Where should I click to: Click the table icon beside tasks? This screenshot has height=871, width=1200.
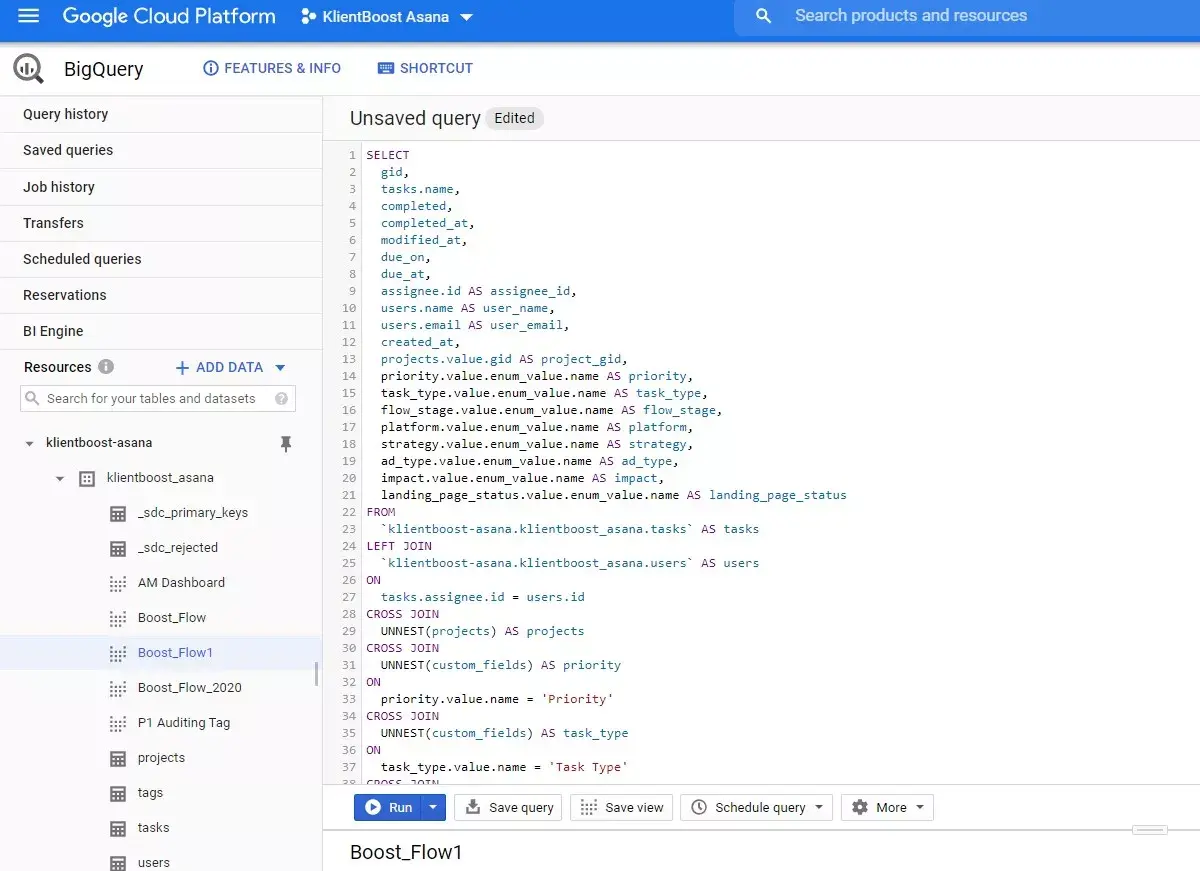118,828
